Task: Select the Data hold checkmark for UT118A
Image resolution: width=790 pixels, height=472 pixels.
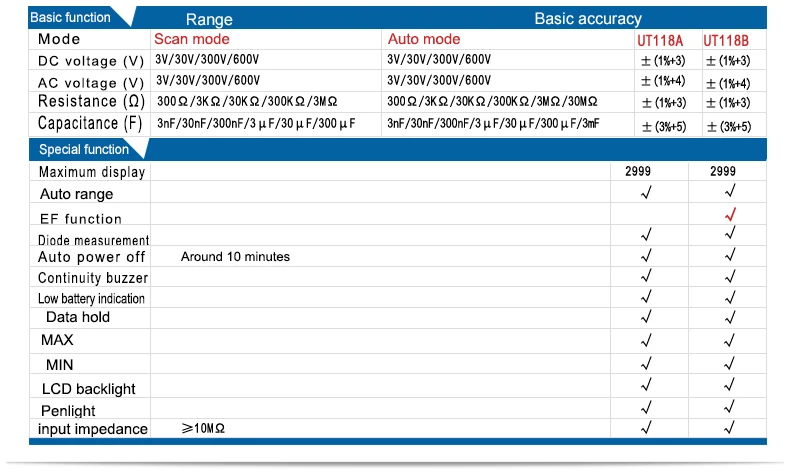Action: (646, 317)
